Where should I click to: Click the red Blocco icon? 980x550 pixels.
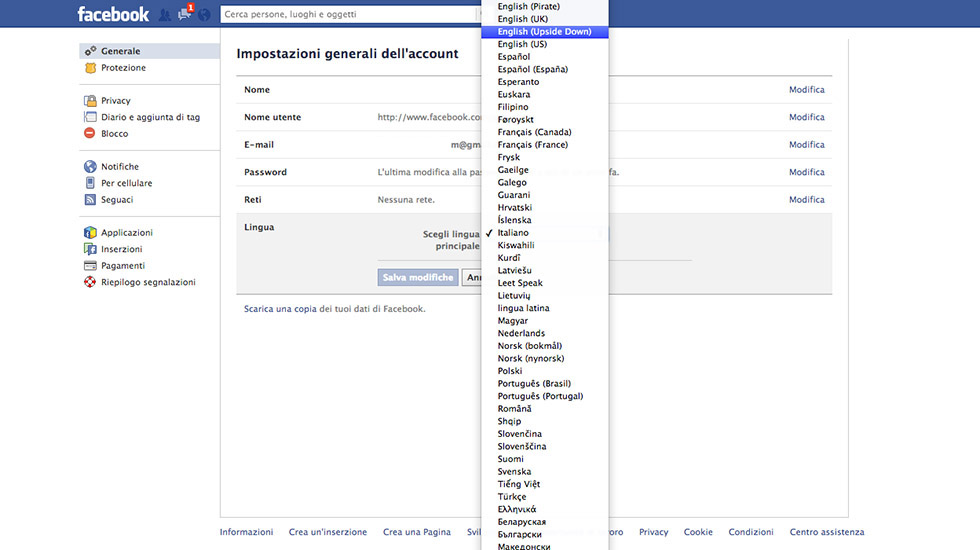tap(90, 134)
